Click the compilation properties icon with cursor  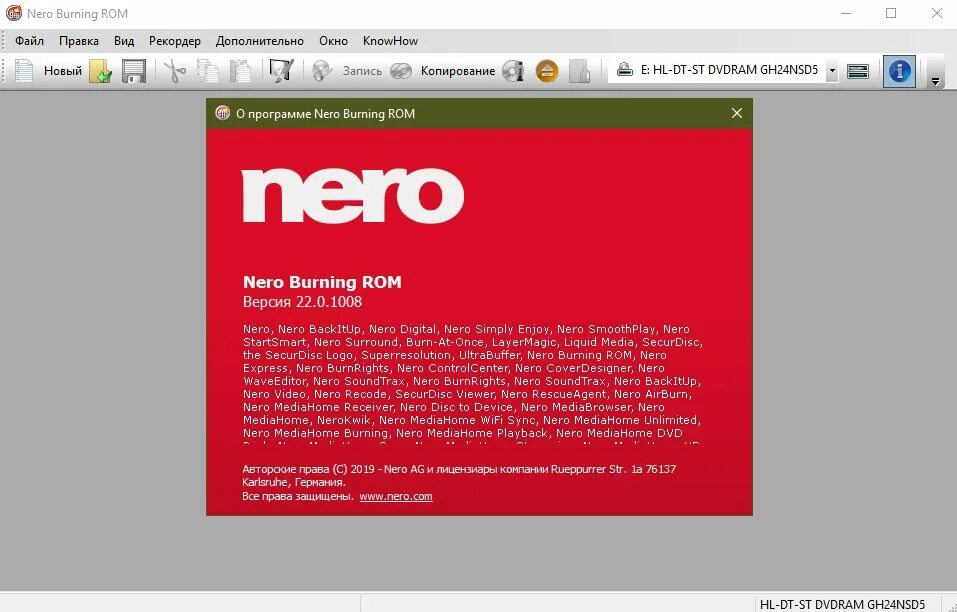[281, 71]
